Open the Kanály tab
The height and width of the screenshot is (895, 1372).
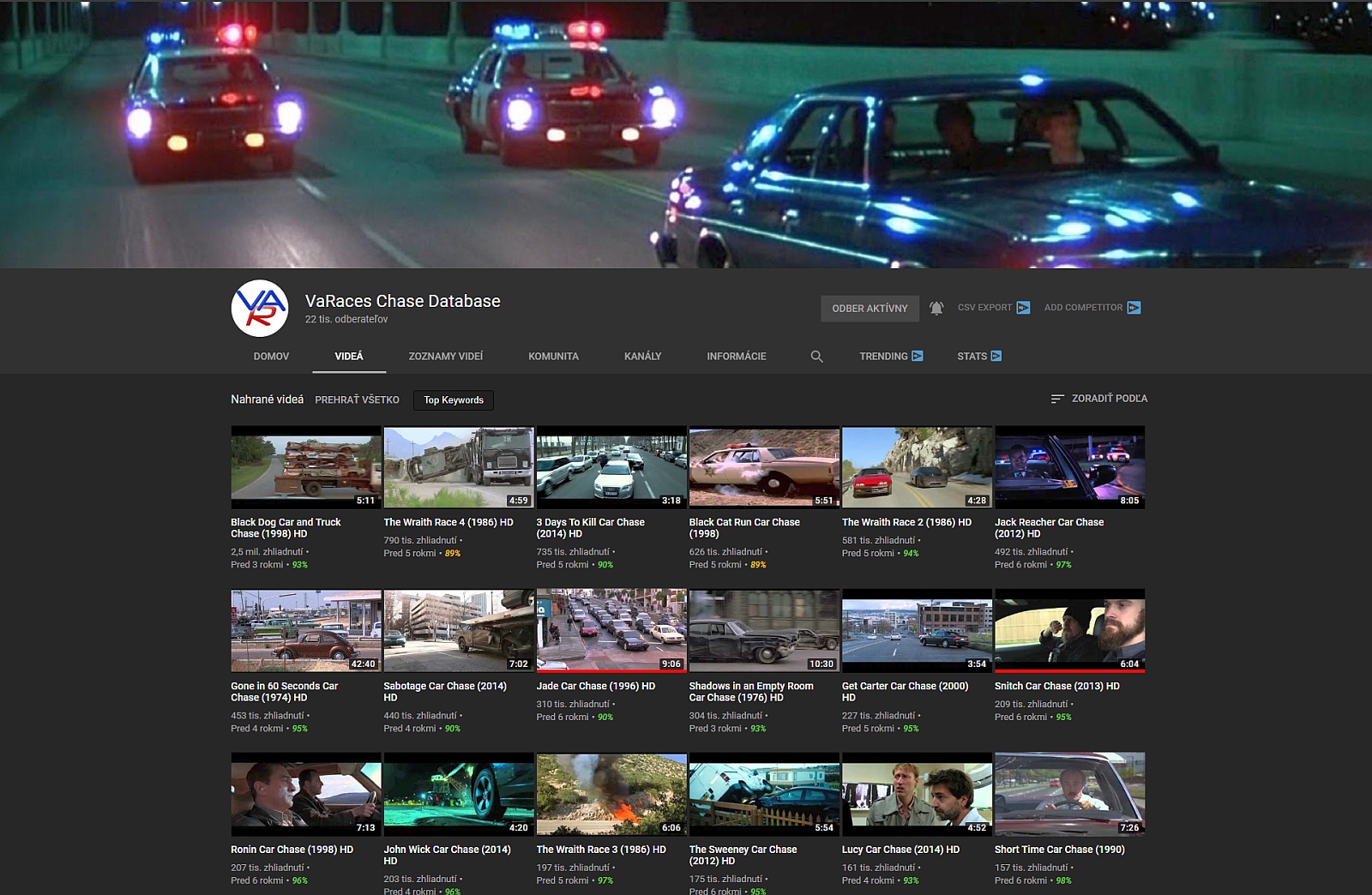643,357
